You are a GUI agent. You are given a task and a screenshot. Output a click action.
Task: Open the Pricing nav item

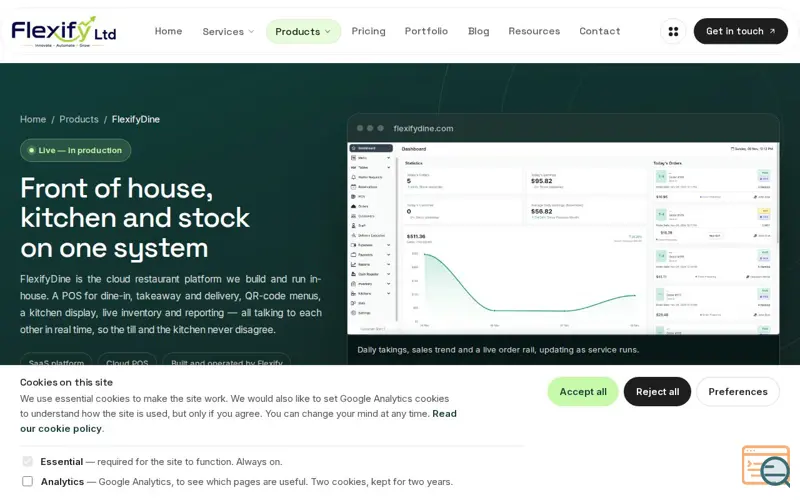[368, 31]
